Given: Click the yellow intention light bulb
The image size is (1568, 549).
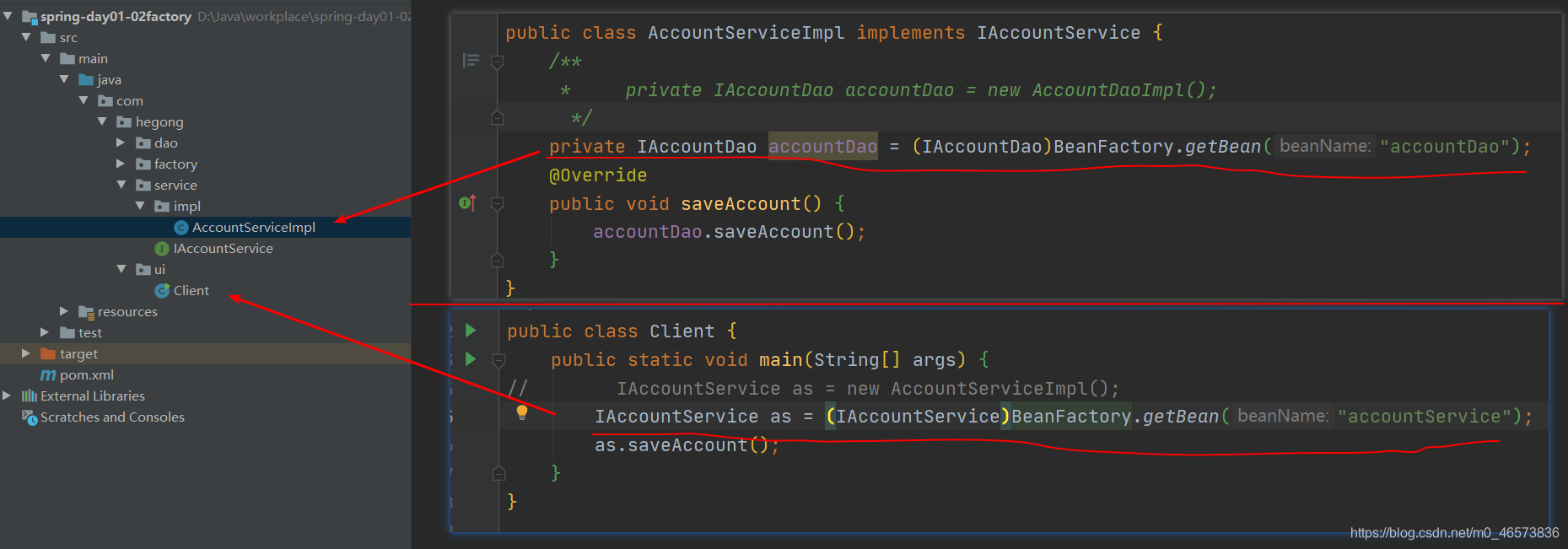Looking at the screenshot, I should (x=522, y=412).
